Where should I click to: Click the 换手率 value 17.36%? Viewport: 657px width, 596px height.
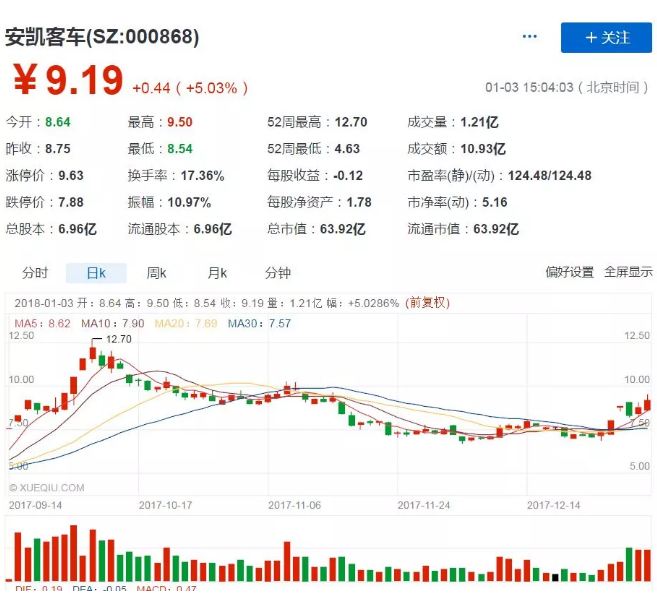click(x=202, y=175)
